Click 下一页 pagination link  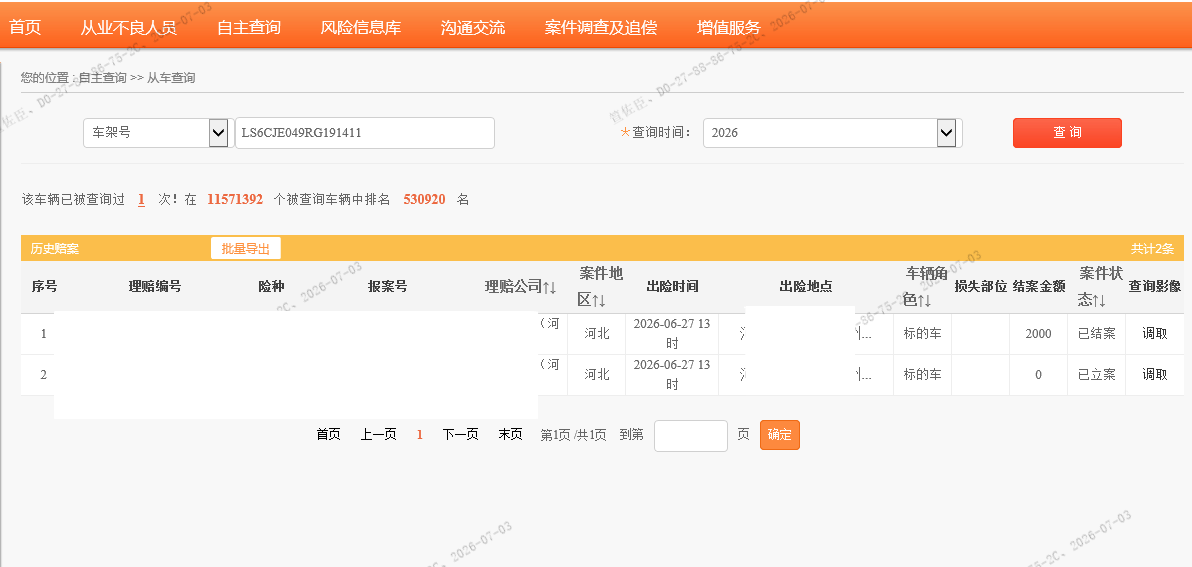461,435
